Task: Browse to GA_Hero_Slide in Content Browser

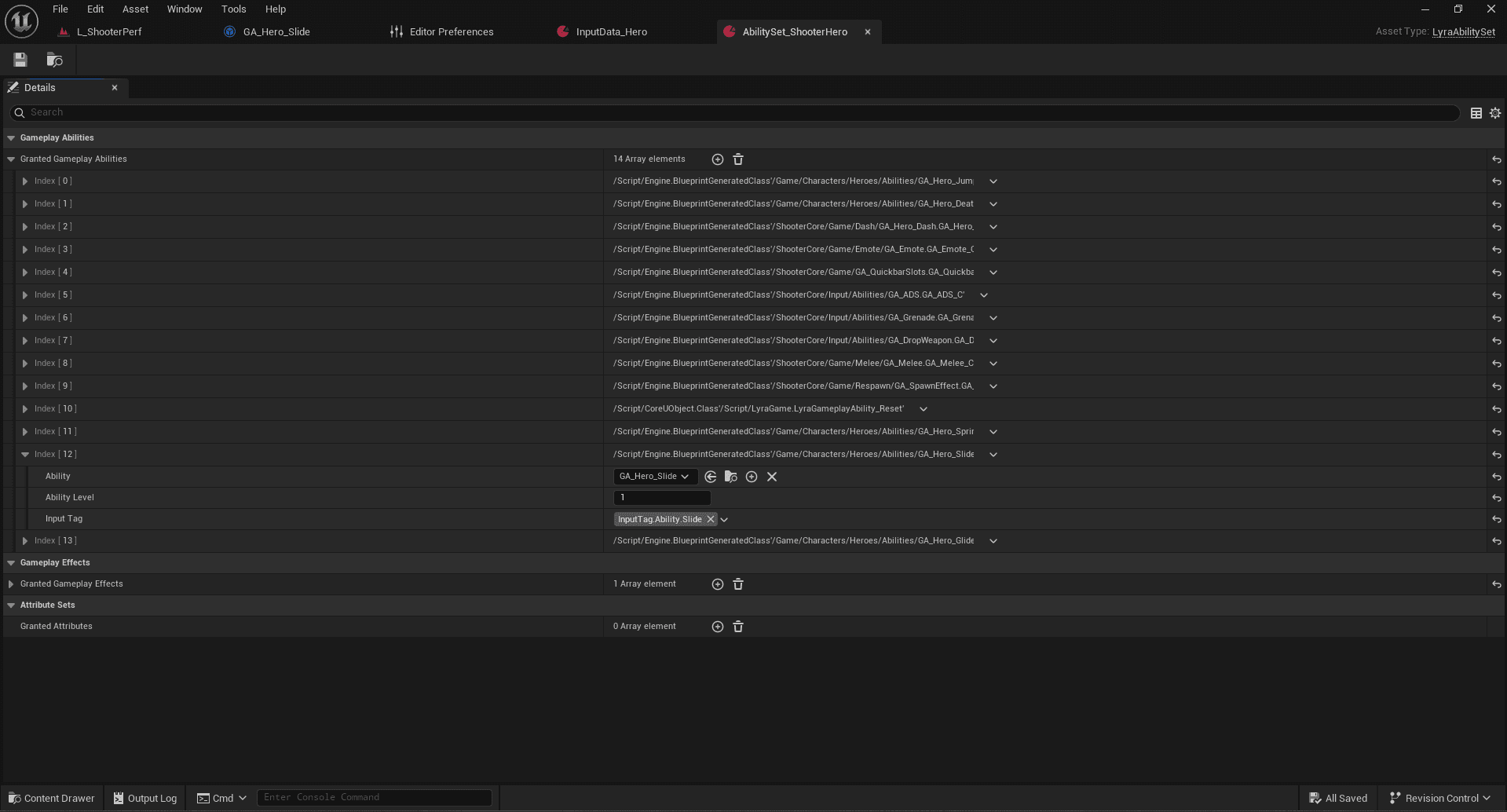Action: [x=731, y=477]
